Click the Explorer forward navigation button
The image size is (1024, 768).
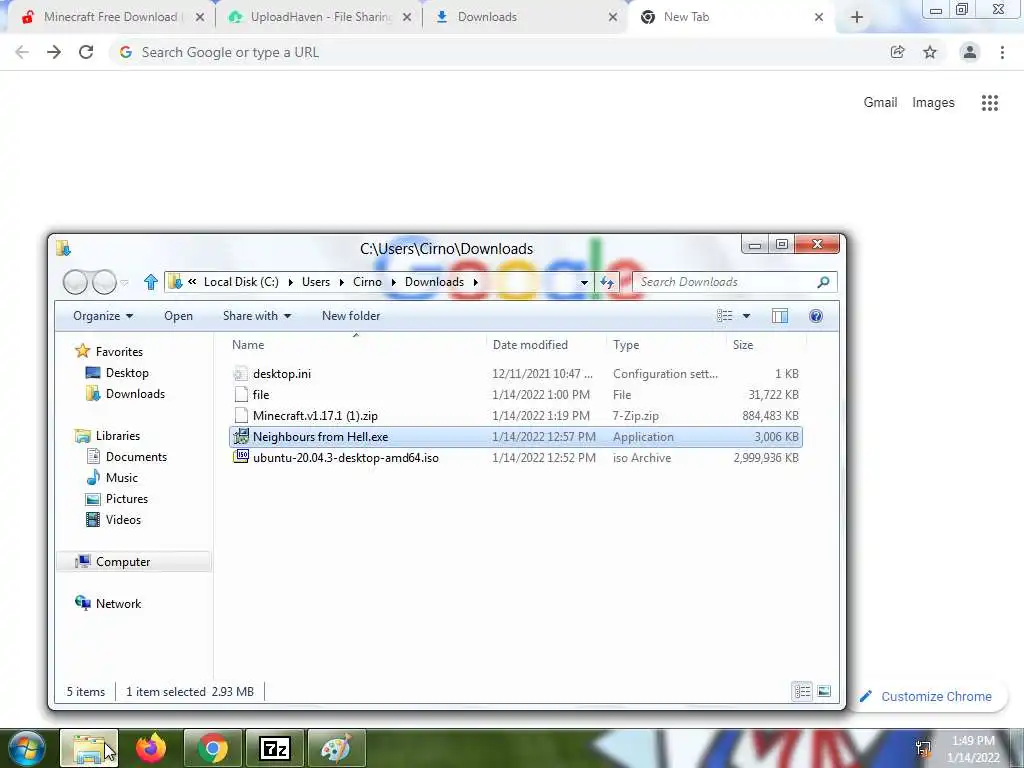104,282
